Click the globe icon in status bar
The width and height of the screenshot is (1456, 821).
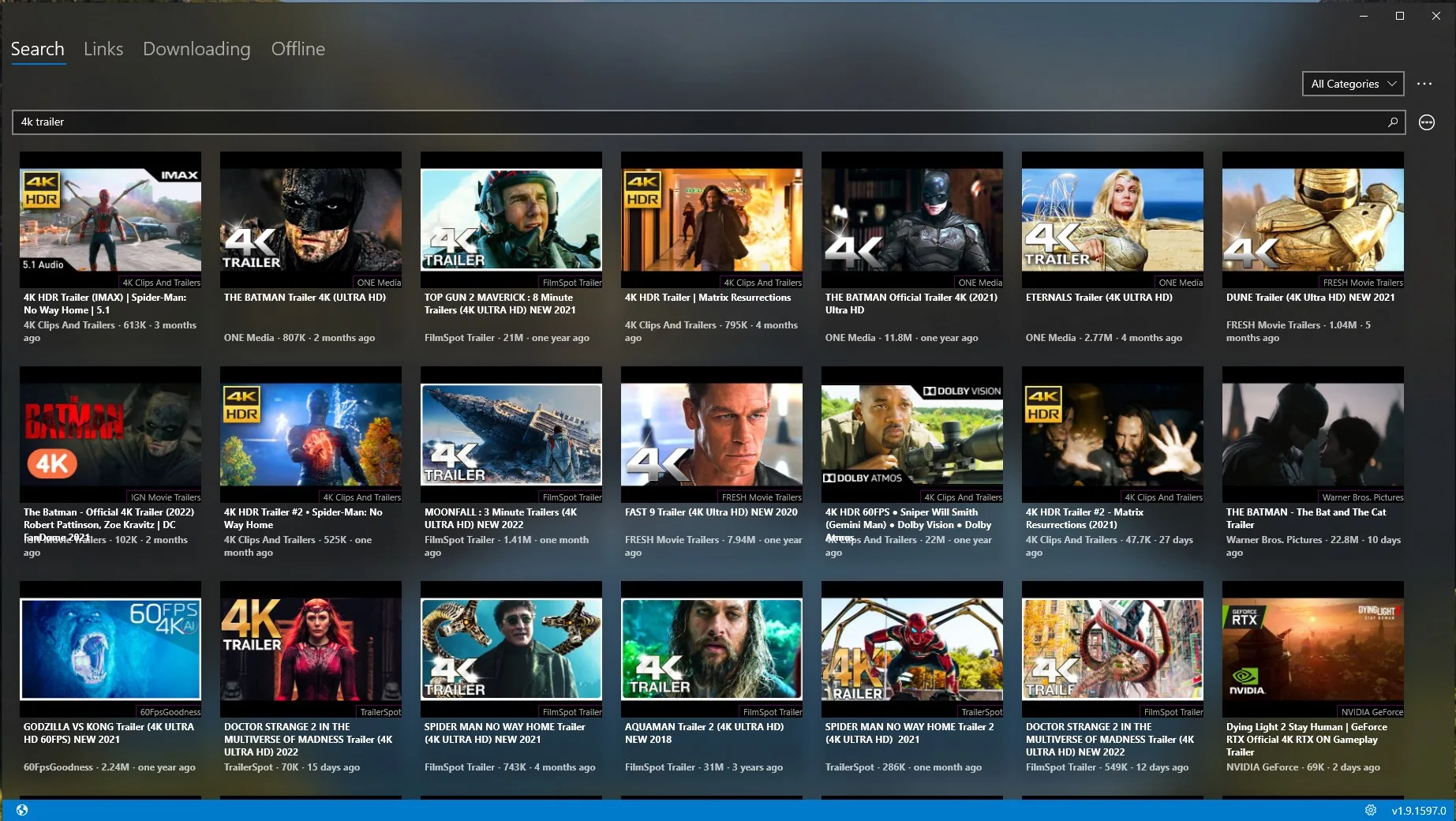tap(22, 810)
